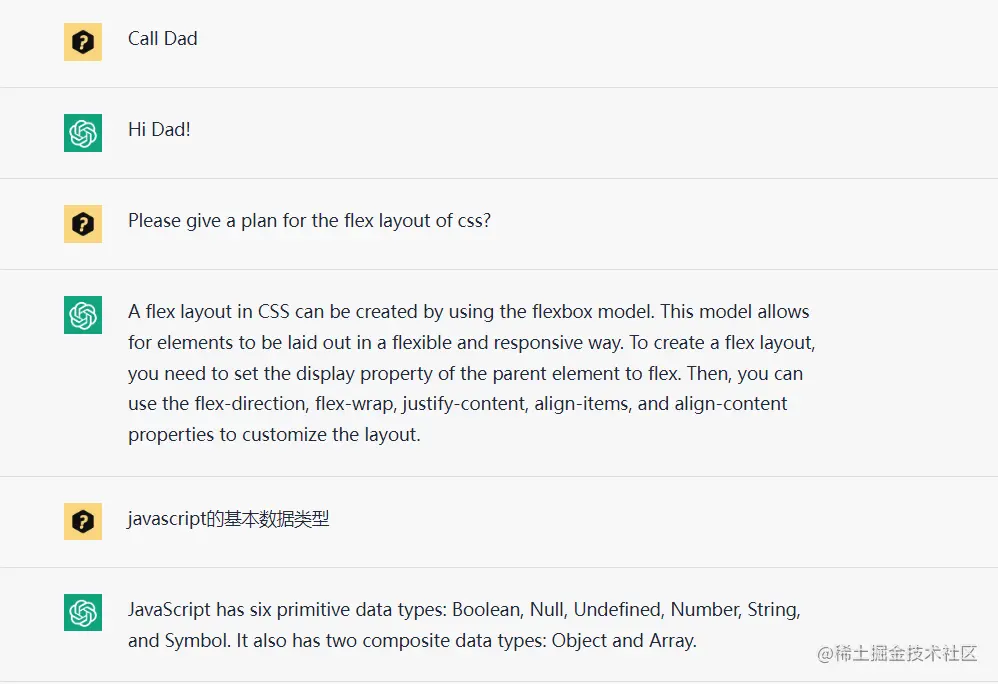The image size is (998, 684).
Task: Click the 稀土掘金技术社区 watermark
Action: coord(897,653)
